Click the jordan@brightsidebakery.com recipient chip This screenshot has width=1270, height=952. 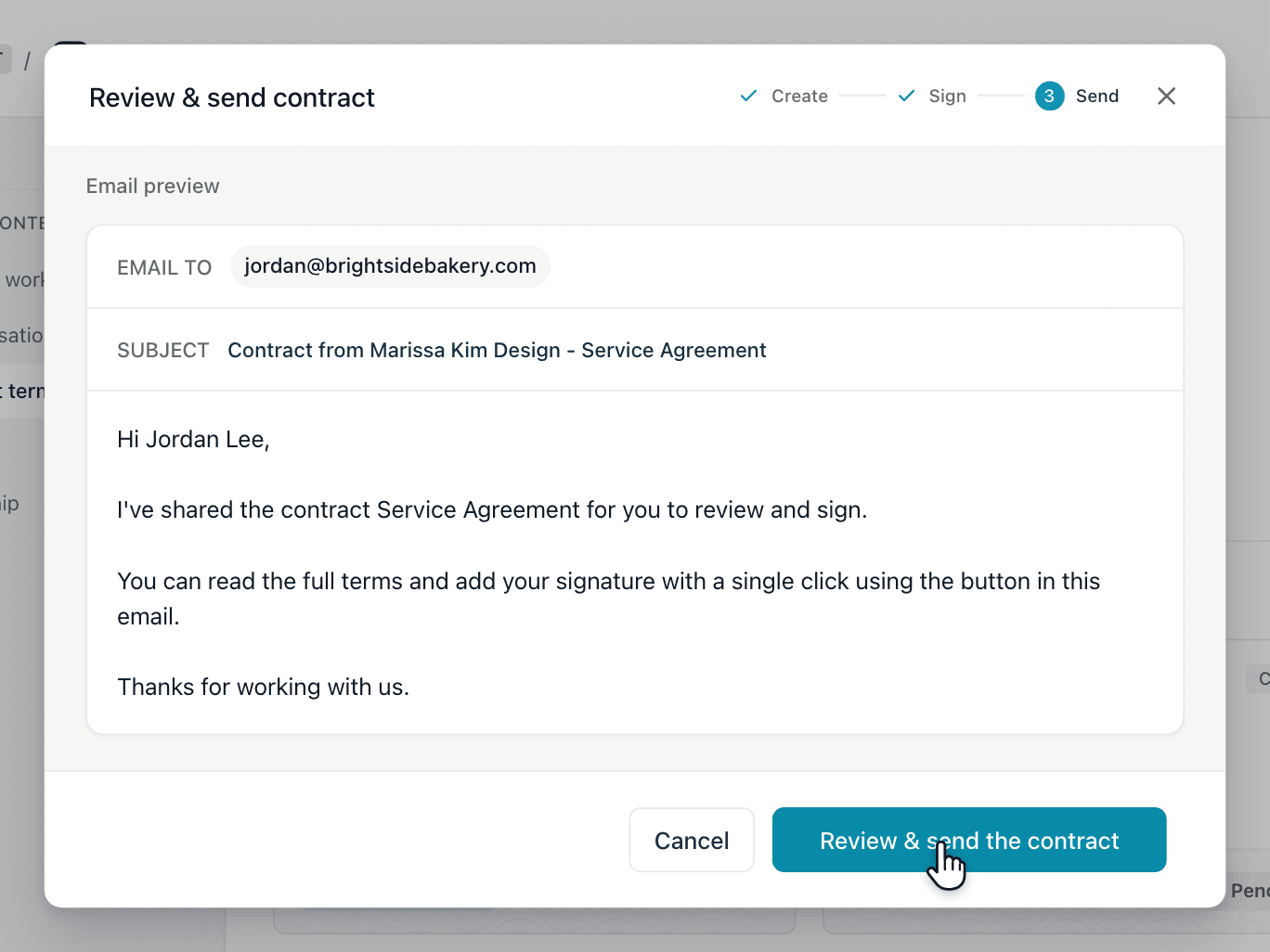(x=390, y=266)
